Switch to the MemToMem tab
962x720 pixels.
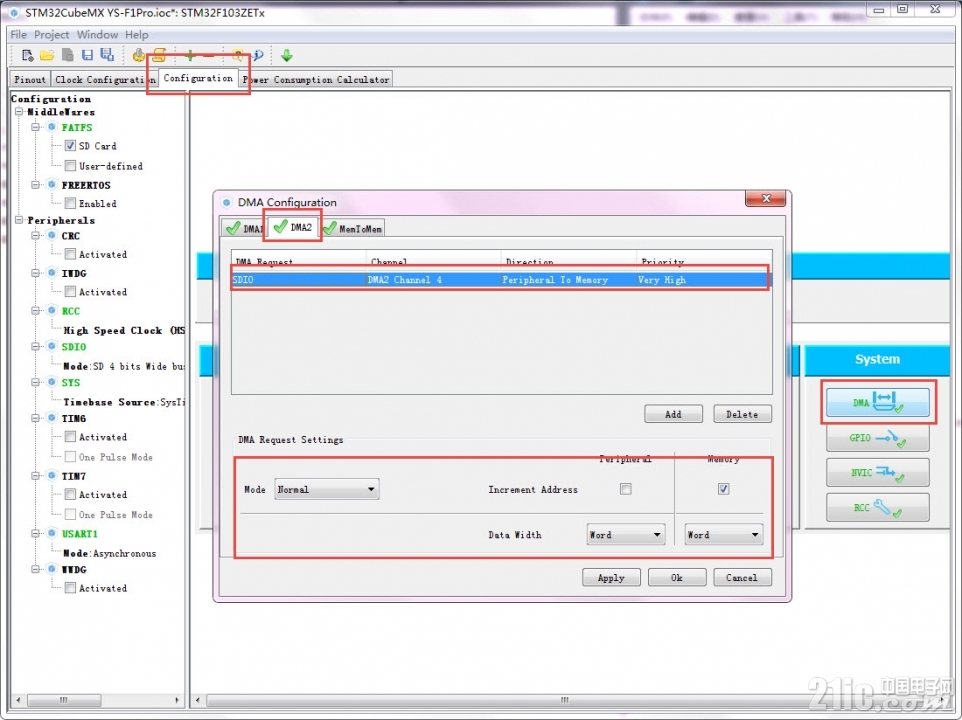[x=353, y=229]
